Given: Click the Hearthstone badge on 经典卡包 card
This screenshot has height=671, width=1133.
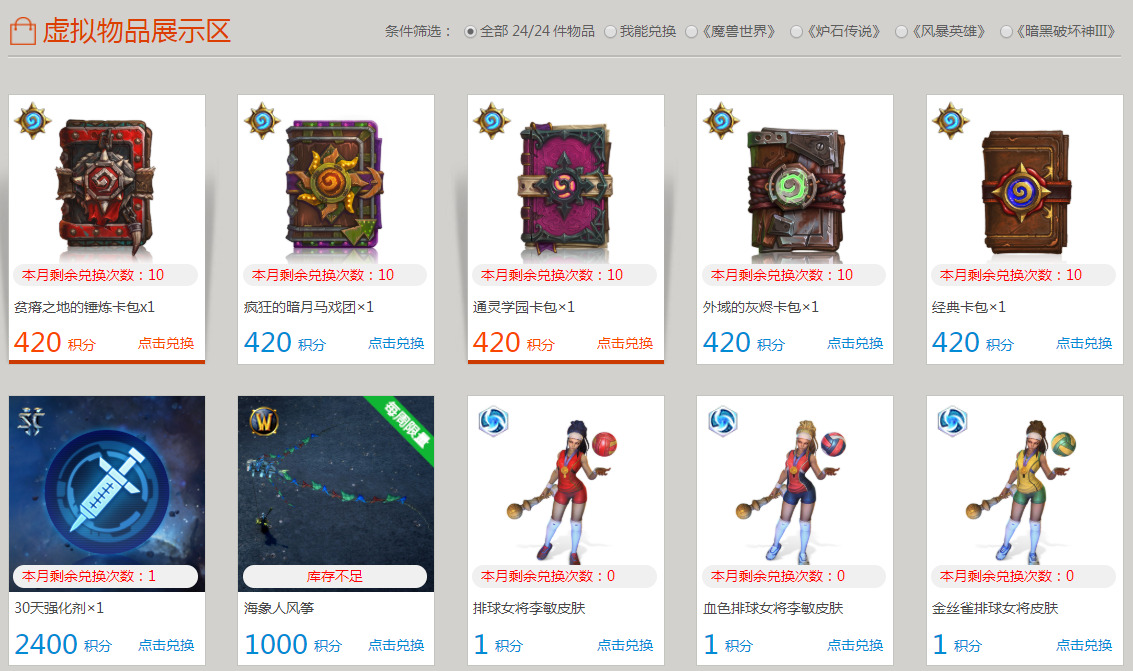Looking at the screenshot, I should [x=951, y=121].
